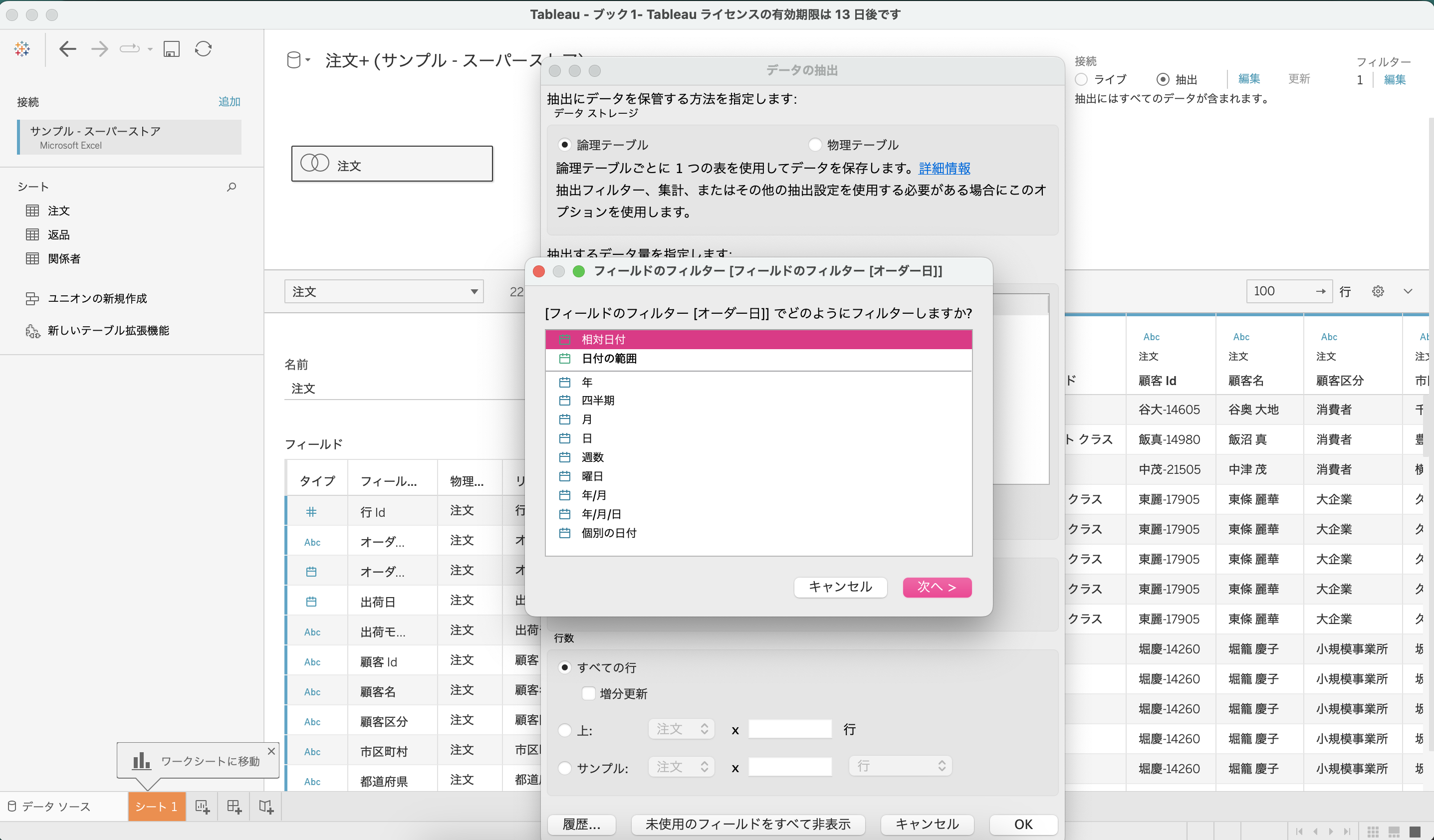Enable the 増分更新 checkbox
Viewport: 1434px width, 840px height.
click(x=588, y=693)
